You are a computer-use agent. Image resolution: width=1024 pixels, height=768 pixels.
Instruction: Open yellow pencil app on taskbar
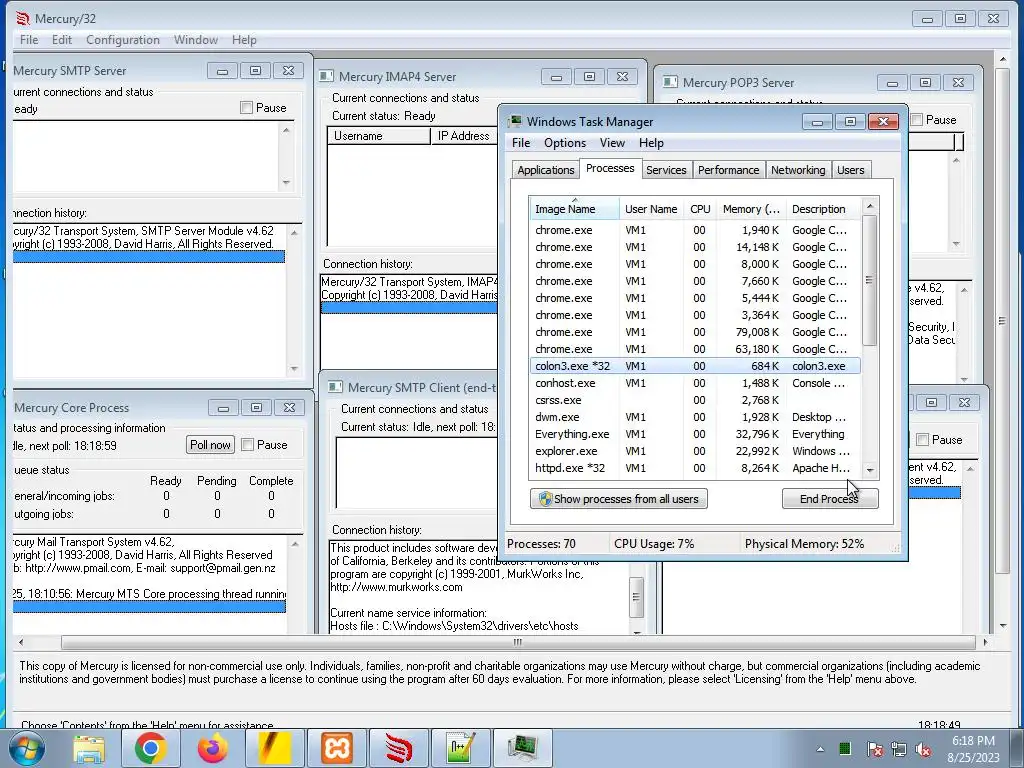pyautogui.click(x=275, y=748)
